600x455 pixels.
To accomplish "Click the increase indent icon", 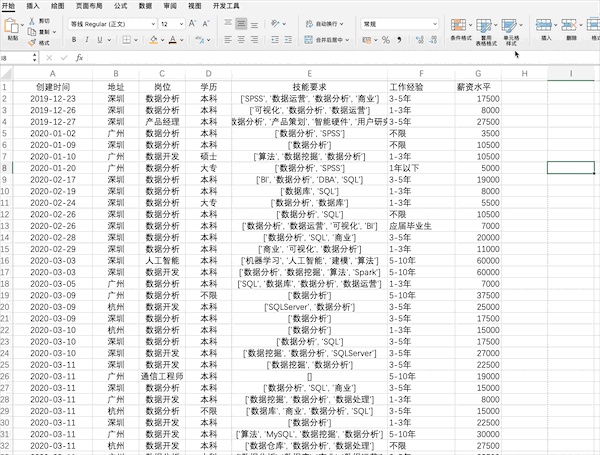I will [288, 39].
